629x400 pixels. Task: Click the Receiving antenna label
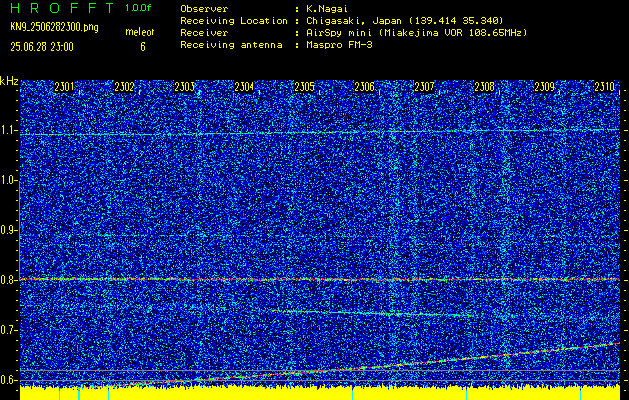pyautogui.click(x=231, y=45)
